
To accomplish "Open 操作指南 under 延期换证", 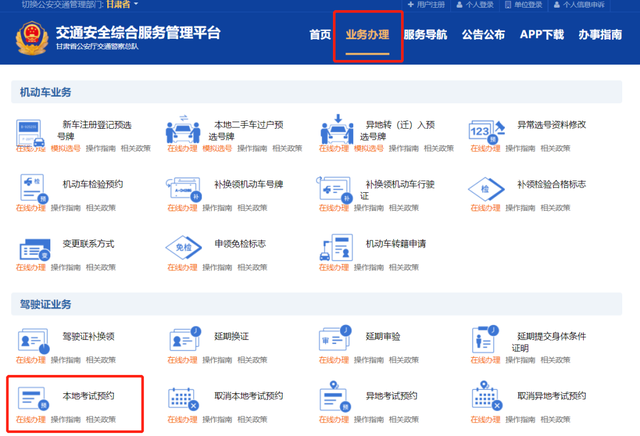I will [x=217, y=360].
